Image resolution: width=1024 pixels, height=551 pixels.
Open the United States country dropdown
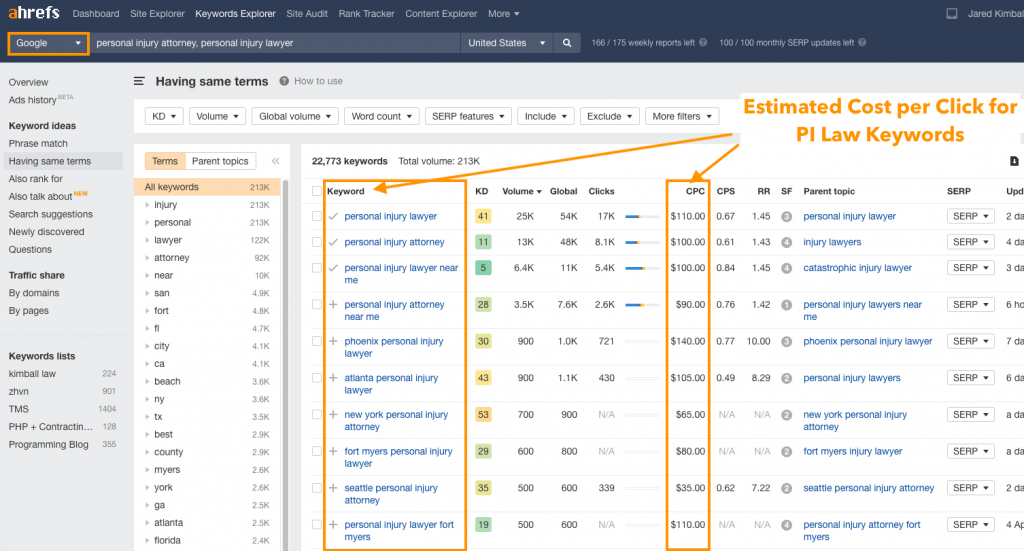tap(506, 43)
